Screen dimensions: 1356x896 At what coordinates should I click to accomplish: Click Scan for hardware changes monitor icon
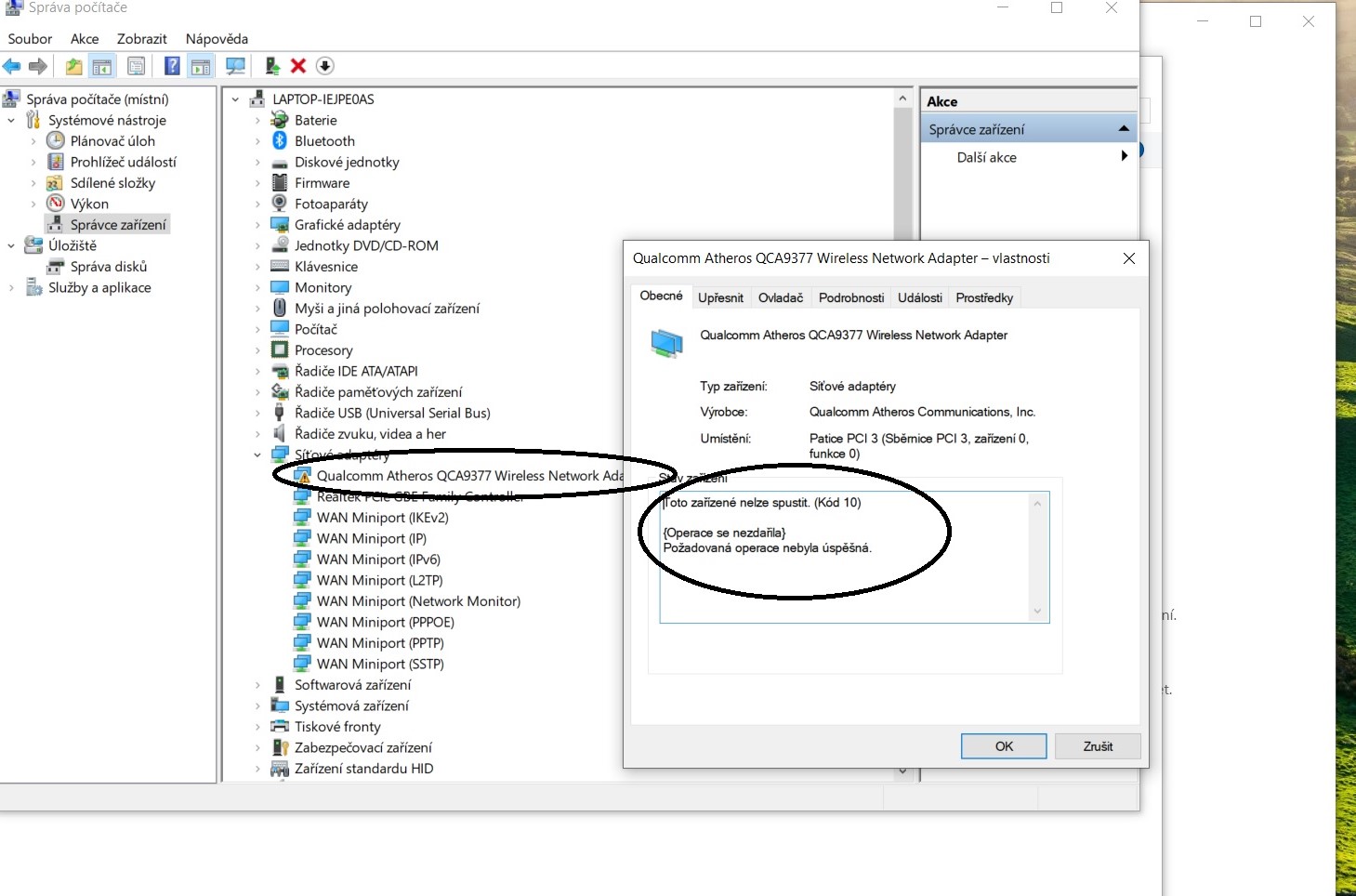pyautogui.click(x=236, y=66)
